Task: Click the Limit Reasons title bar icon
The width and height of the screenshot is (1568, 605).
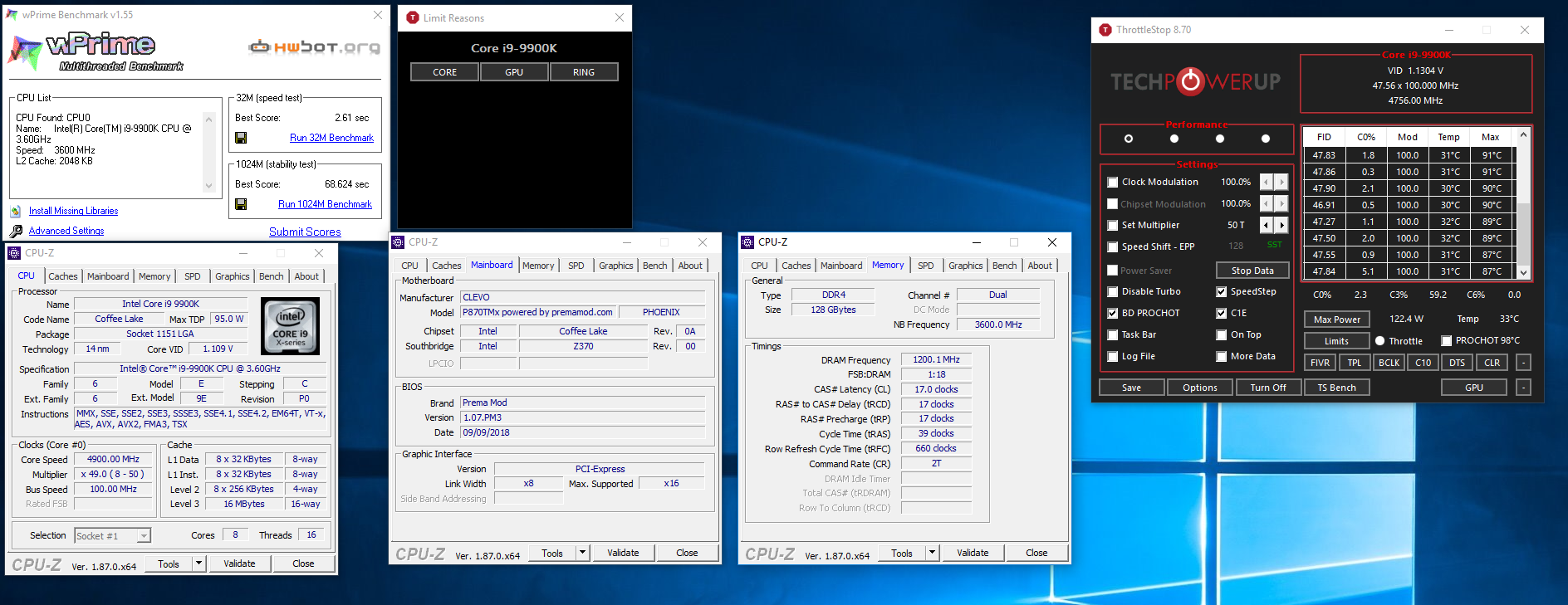Action: point(413,17)
